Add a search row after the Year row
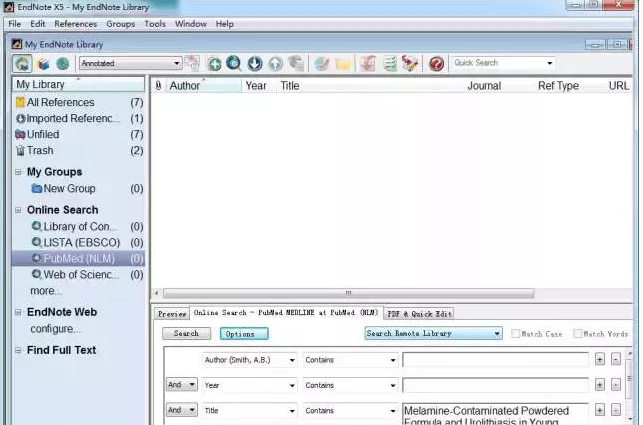The image size is (643, 425). click(600, 385)
